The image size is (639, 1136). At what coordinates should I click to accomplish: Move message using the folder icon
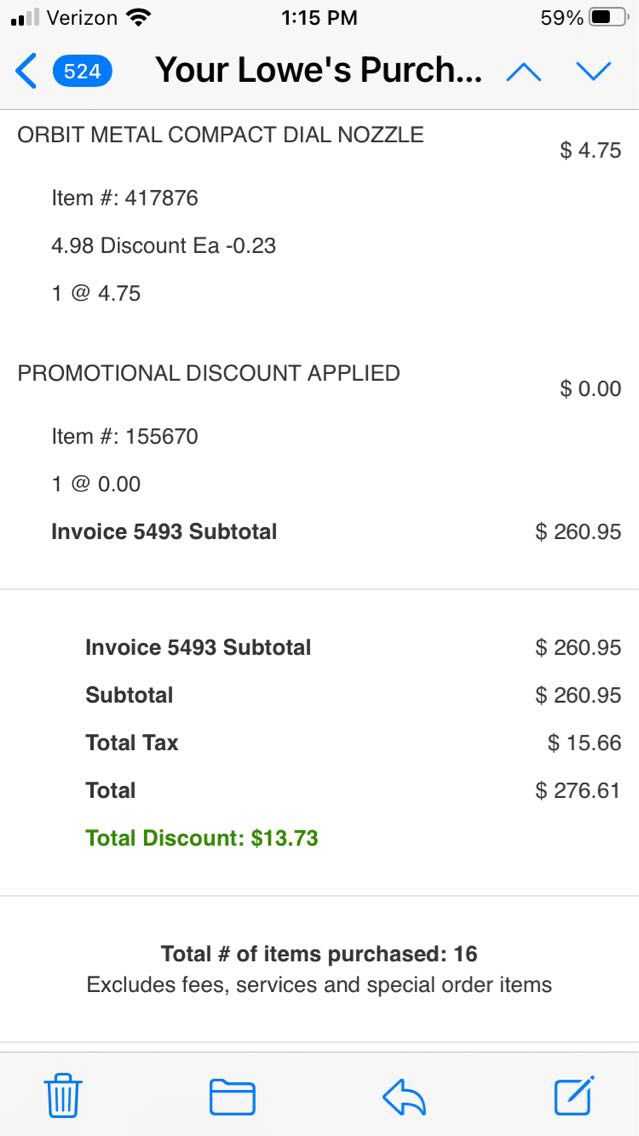[232, 1096]
